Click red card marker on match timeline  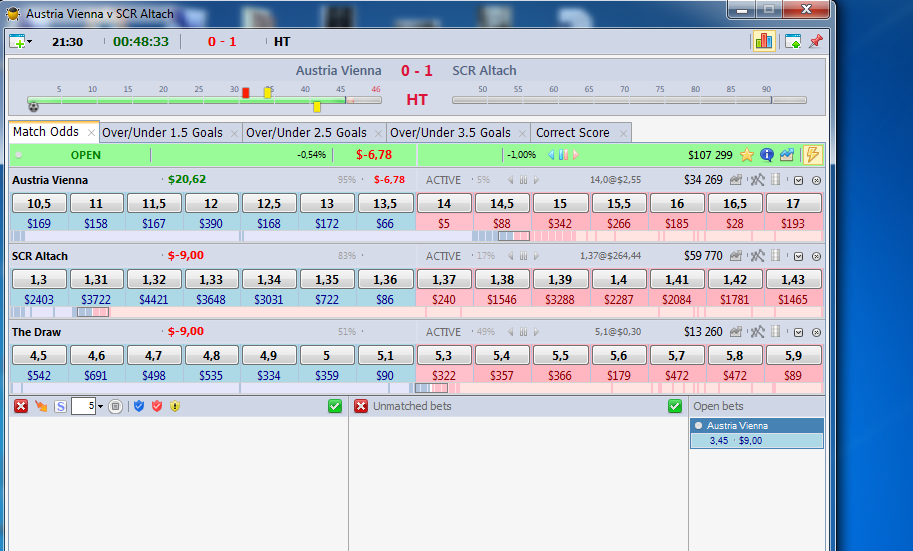(246, 93)
